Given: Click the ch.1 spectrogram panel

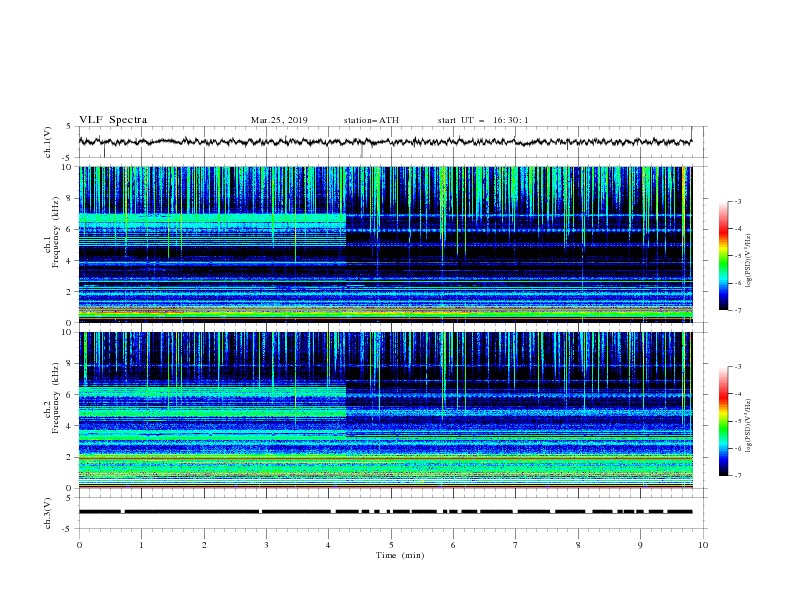Looking at the screenshot, I should click(386, 244).
